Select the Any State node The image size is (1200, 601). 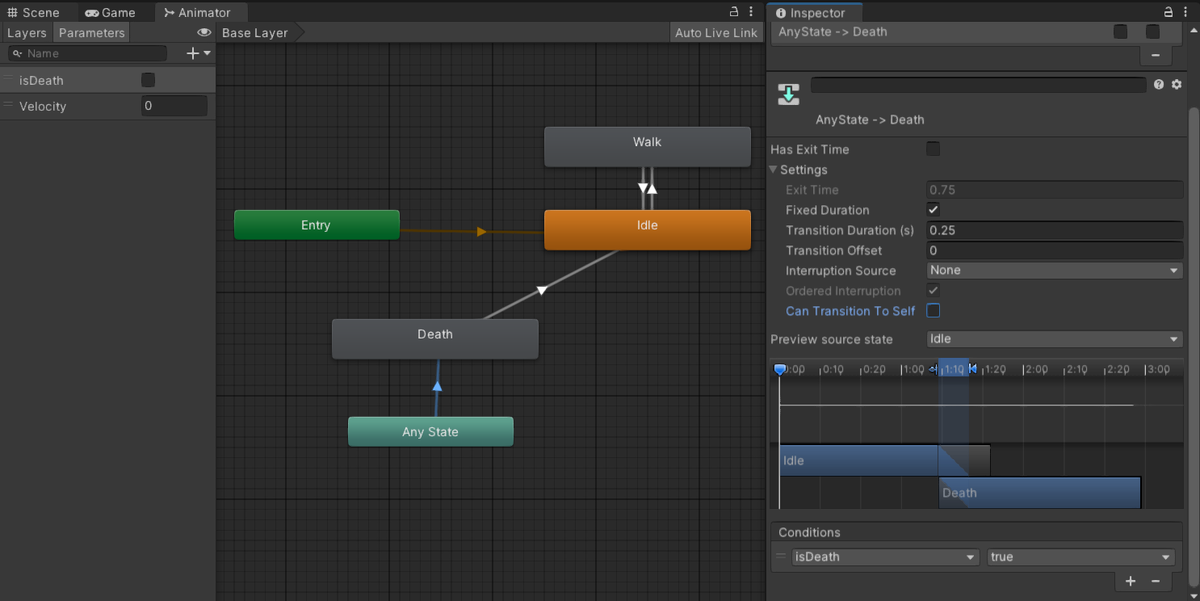(430, 432)
